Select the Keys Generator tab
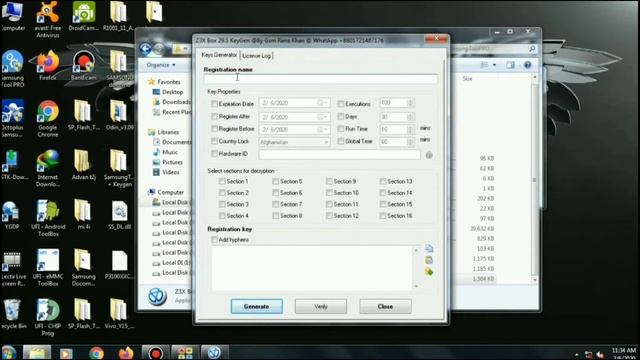Viewport: 640px width, 360px height. tap(219, 55)
